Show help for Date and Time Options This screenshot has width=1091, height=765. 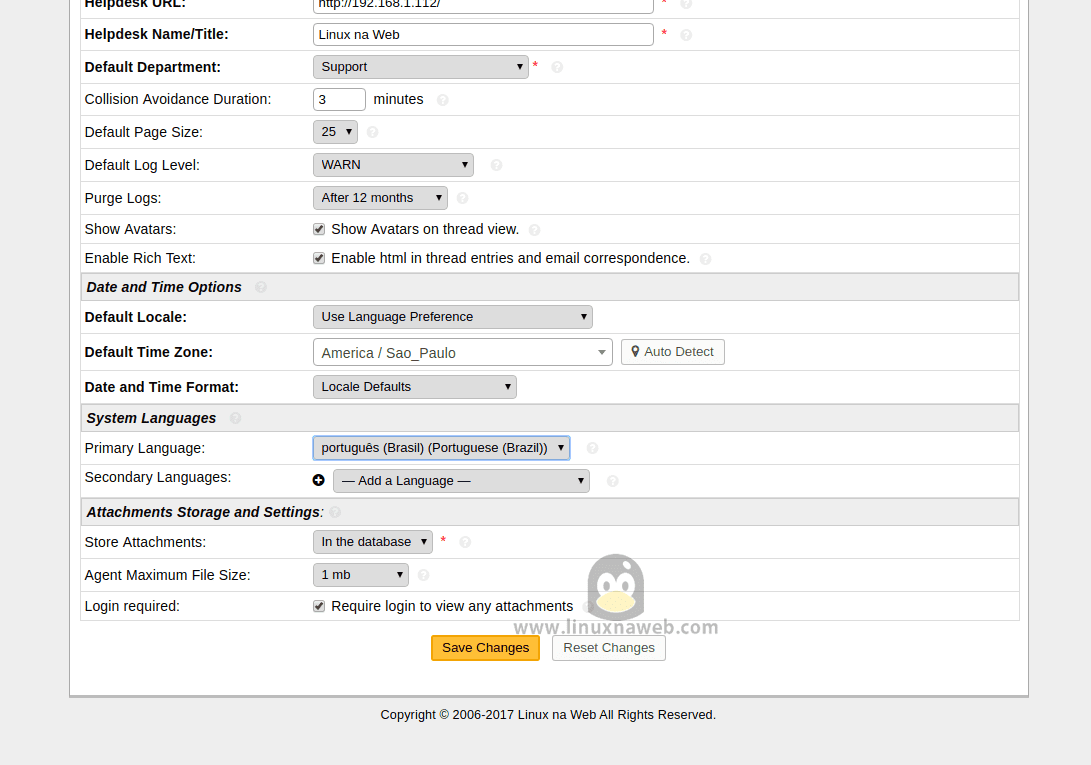[261, 287]
